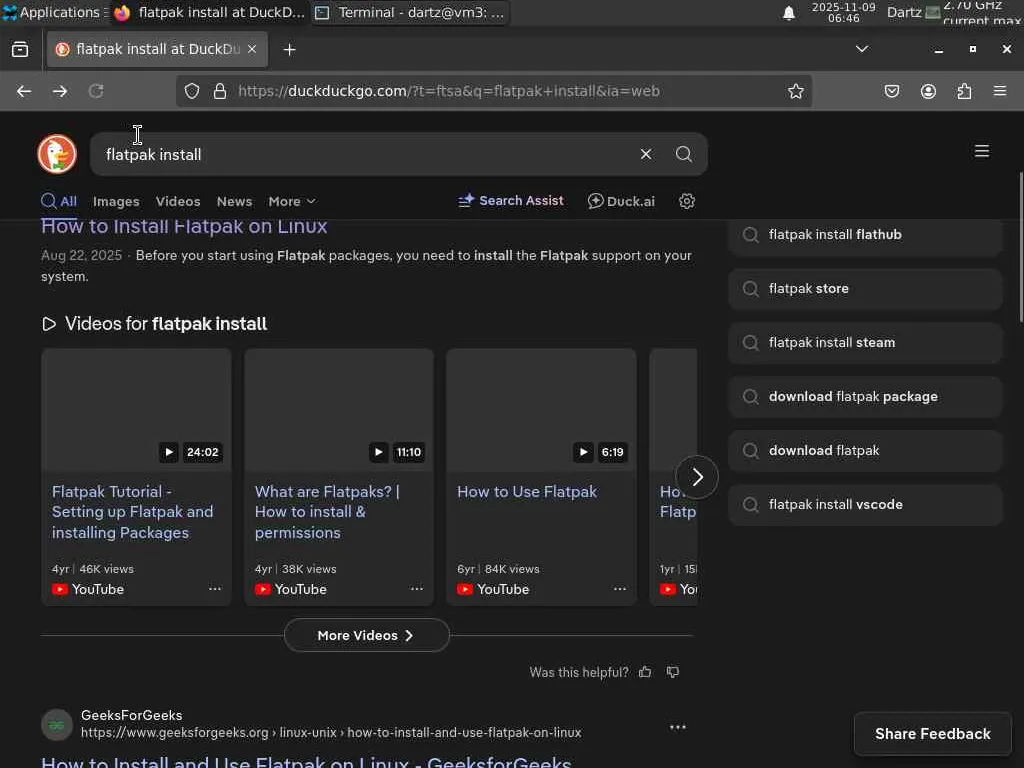Submit search with magnifier icon
Viewport: 1024px width, 768px height.
(x=684, y=154)
